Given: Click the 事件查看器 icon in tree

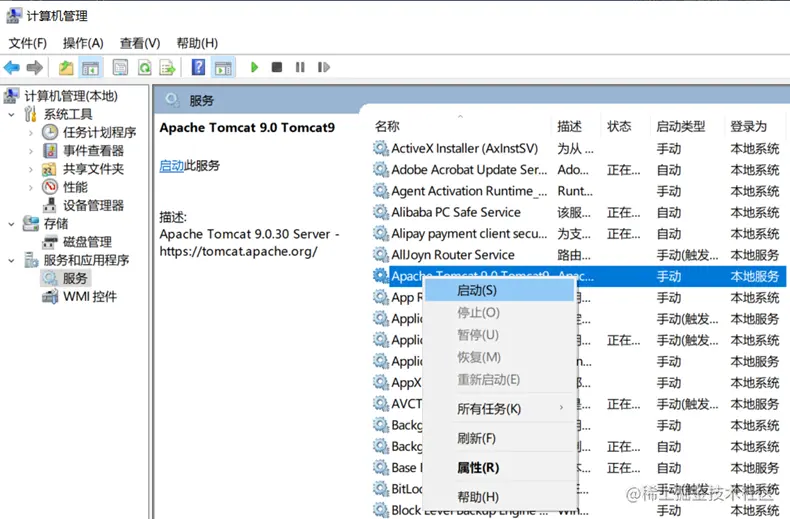Looking at the screenshot, I should point(50,151).
